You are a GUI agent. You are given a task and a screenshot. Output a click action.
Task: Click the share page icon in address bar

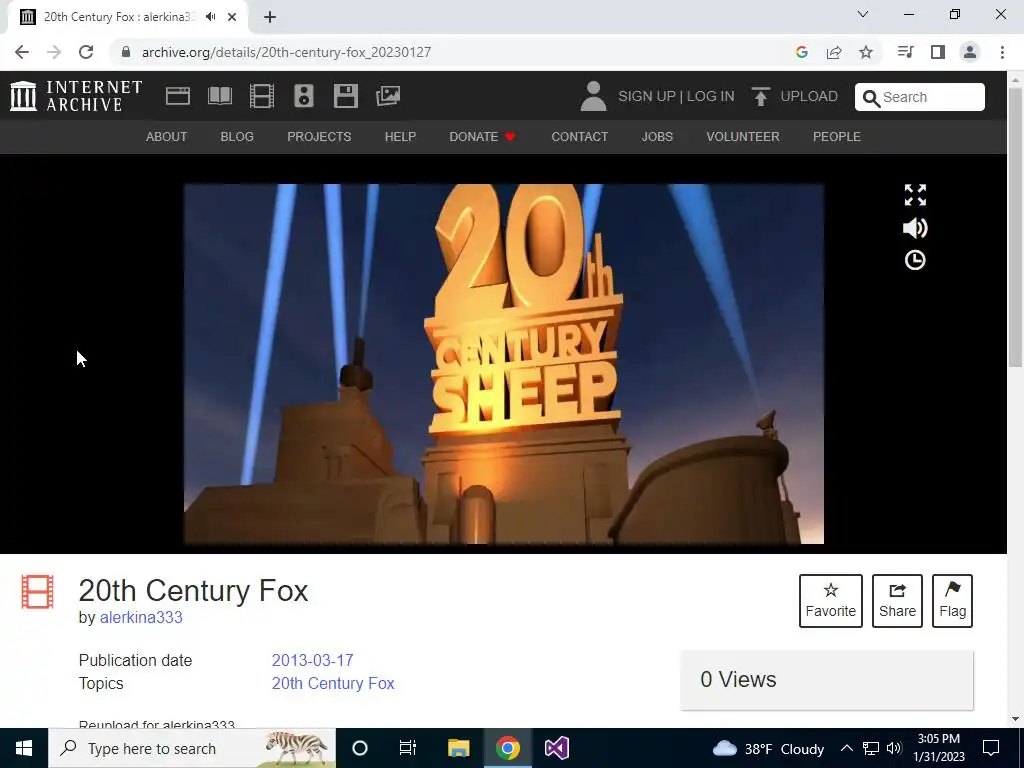point(834,52)
